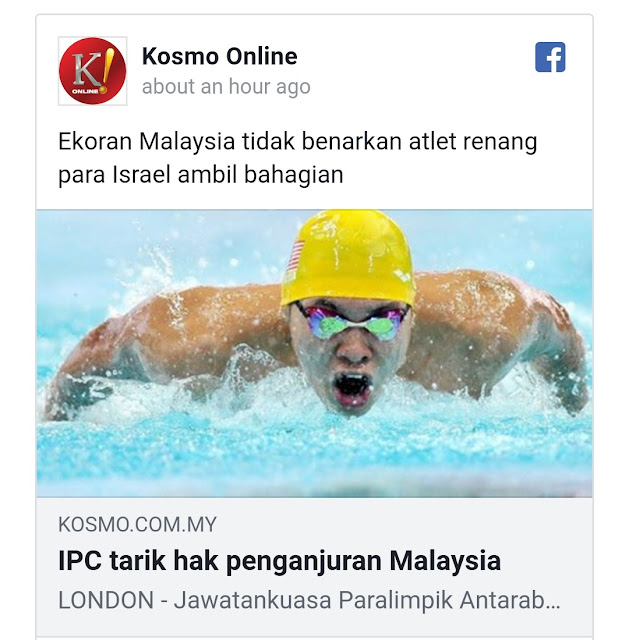Open the Kosmo Online page name
Viewport: 629px width, 640px height.
pos(220,56)
